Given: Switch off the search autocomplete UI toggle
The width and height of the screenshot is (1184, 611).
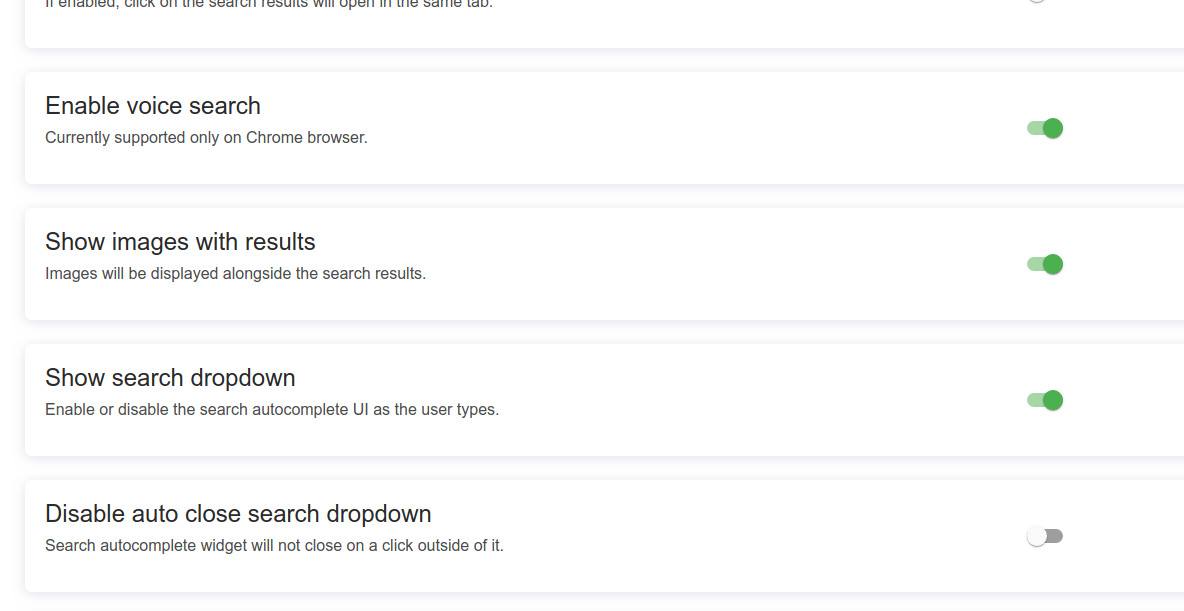Looking at the screenshot, I should 1044,400.
